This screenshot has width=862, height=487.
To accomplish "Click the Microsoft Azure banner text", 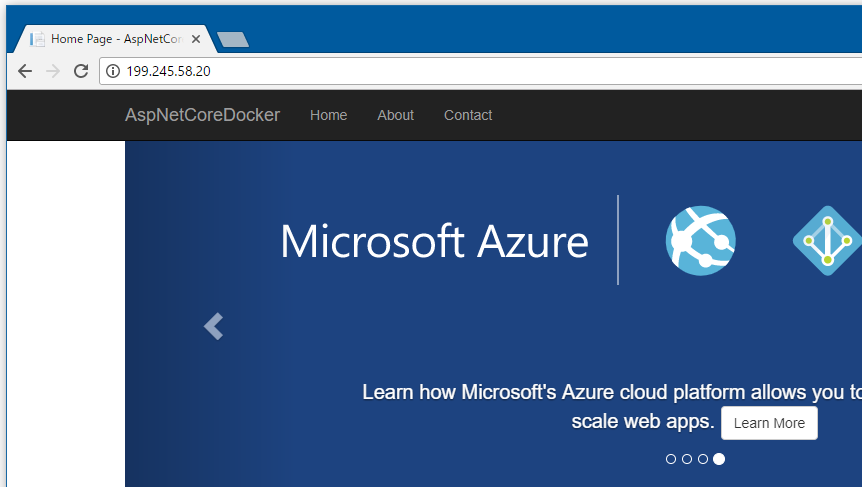I will [x=434, y=241].
